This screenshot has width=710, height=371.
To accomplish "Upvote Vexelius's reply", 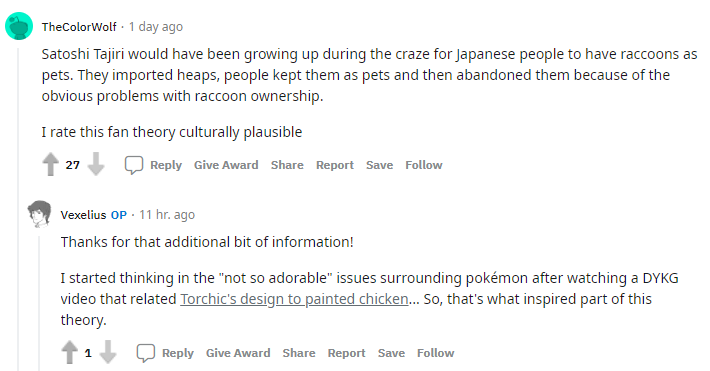I will (69, 352).
